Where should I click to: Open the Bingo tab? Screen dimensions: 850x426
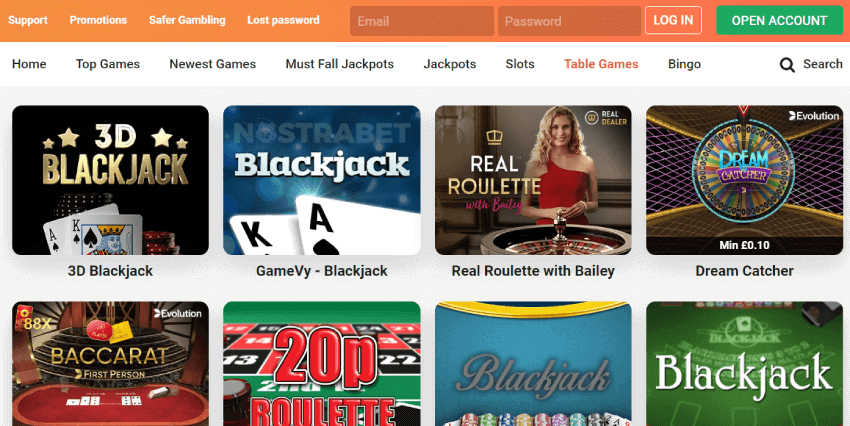click(684, 64)
